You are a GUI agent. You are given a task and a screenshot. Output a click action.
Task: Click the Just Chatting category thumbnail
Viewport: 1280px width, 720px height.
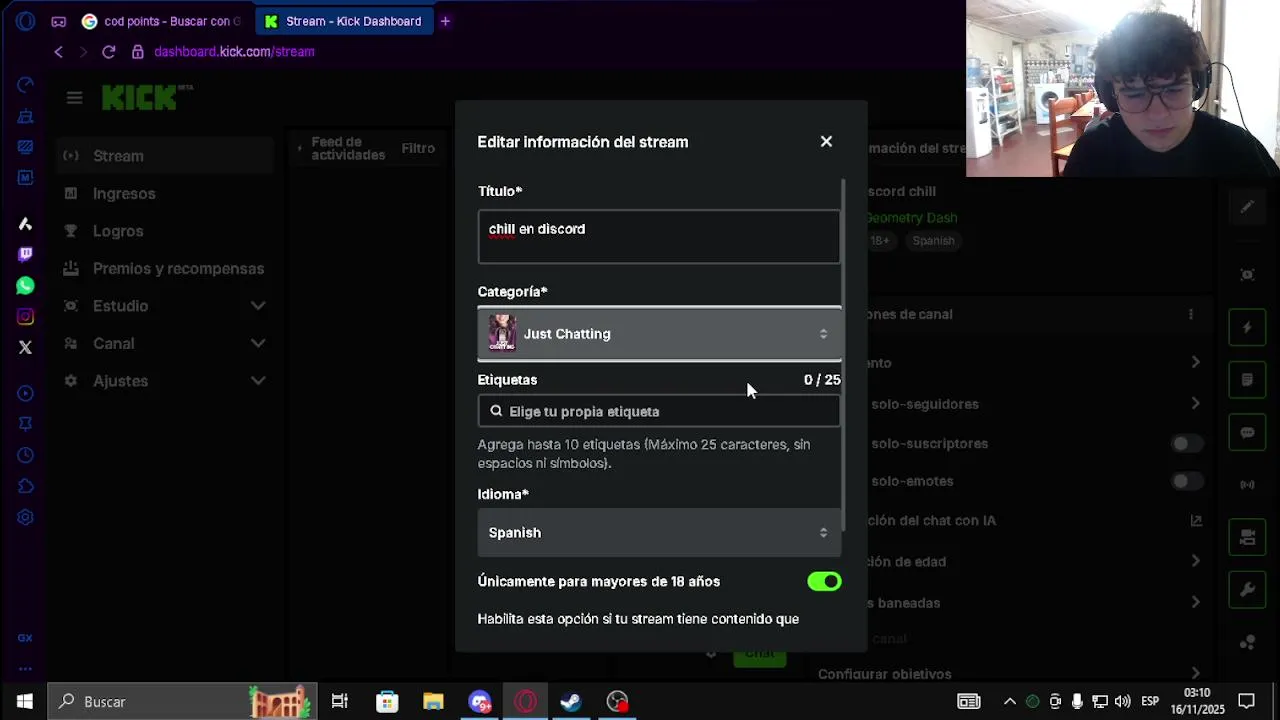502,334
